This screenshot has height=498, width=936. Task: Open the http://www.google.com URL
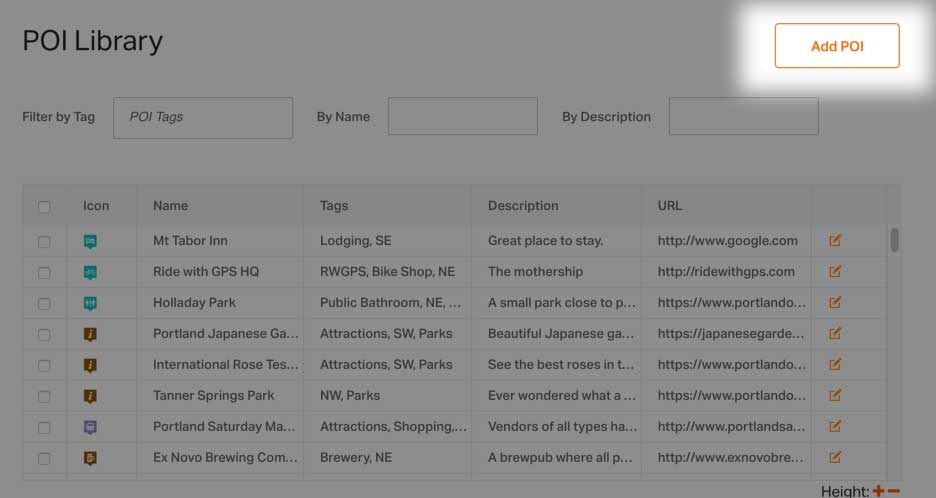tap(727, 241)
